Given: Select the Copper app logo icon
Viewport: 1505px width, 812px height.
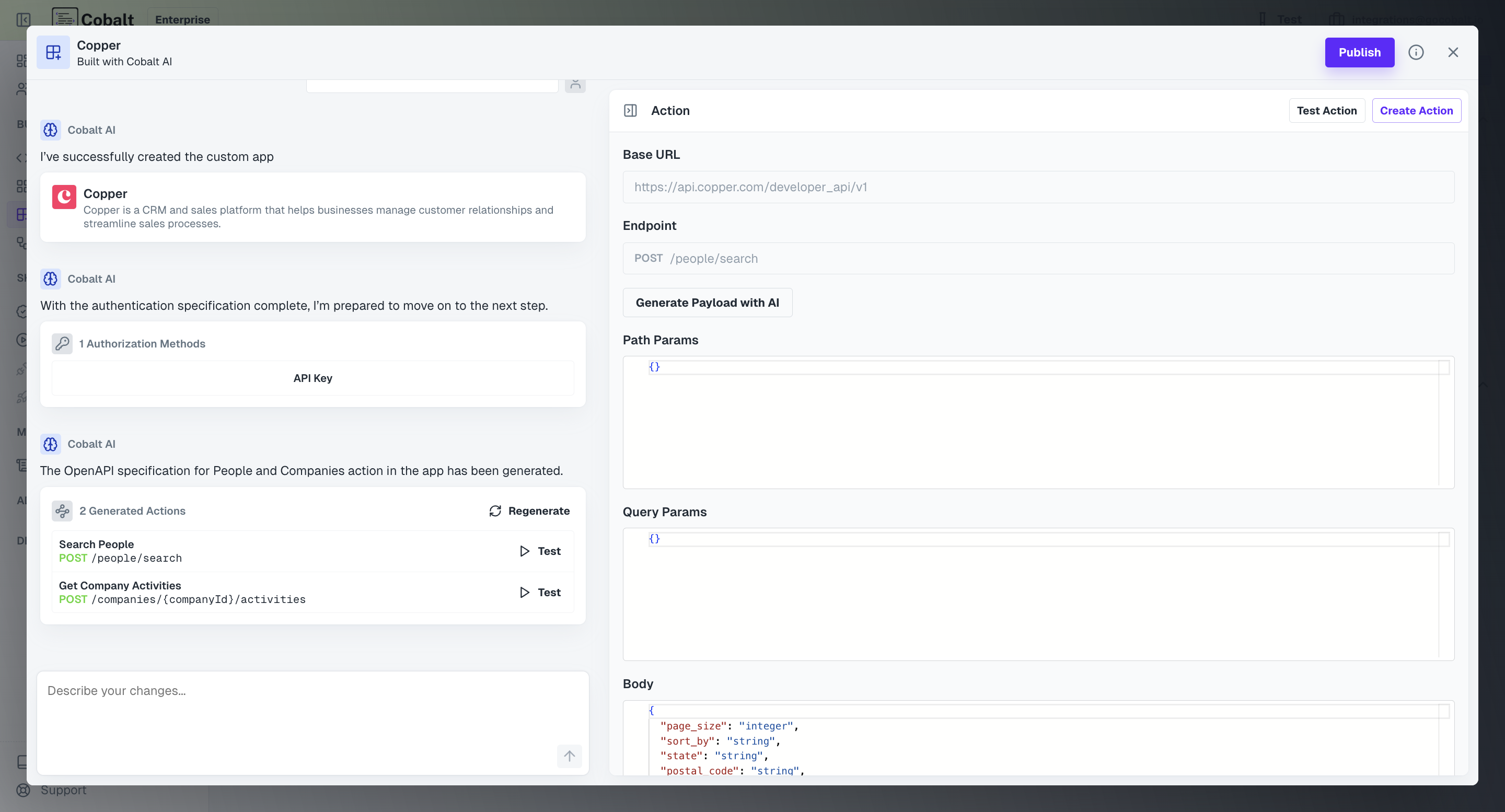Looking at the screenshot, I should (64, 197).
